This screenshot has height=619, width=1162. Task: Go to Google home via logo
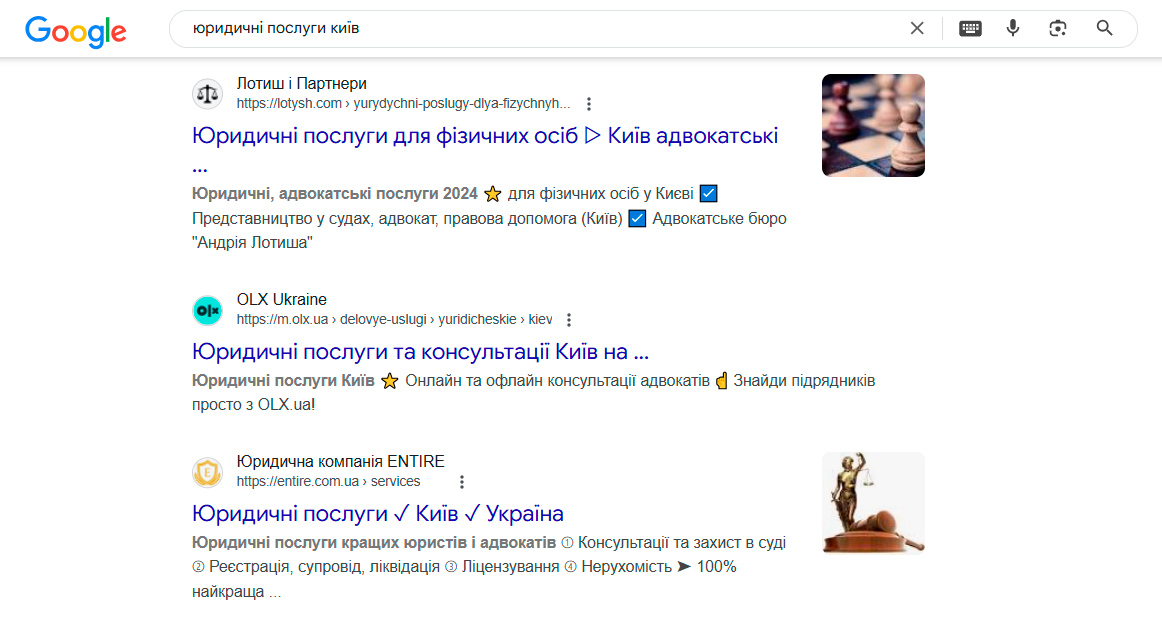(x=76, y=30)
